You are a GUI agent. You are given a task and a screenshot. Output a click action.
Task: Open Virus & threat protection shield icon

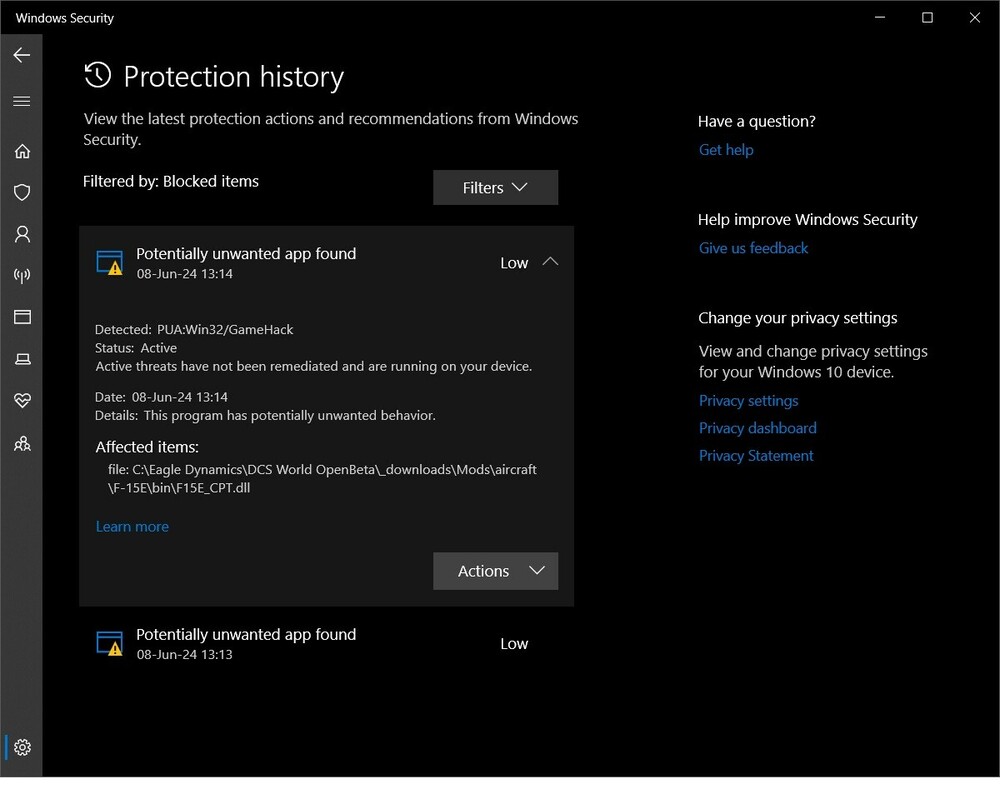click(22, 192)
